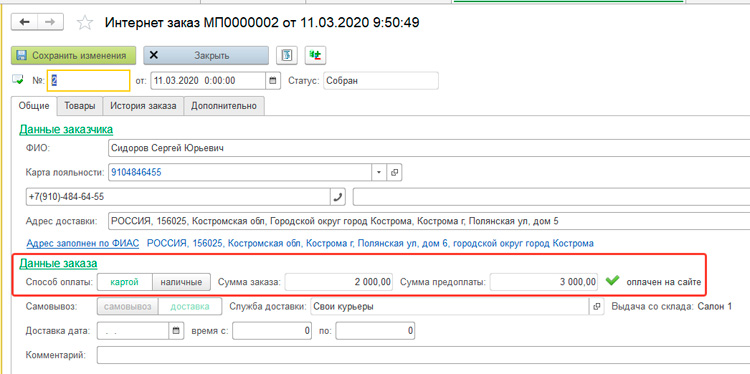The image size is (750, 374).
Task: Click Сохранить изменения button
Action: click(x=74, y=55)
